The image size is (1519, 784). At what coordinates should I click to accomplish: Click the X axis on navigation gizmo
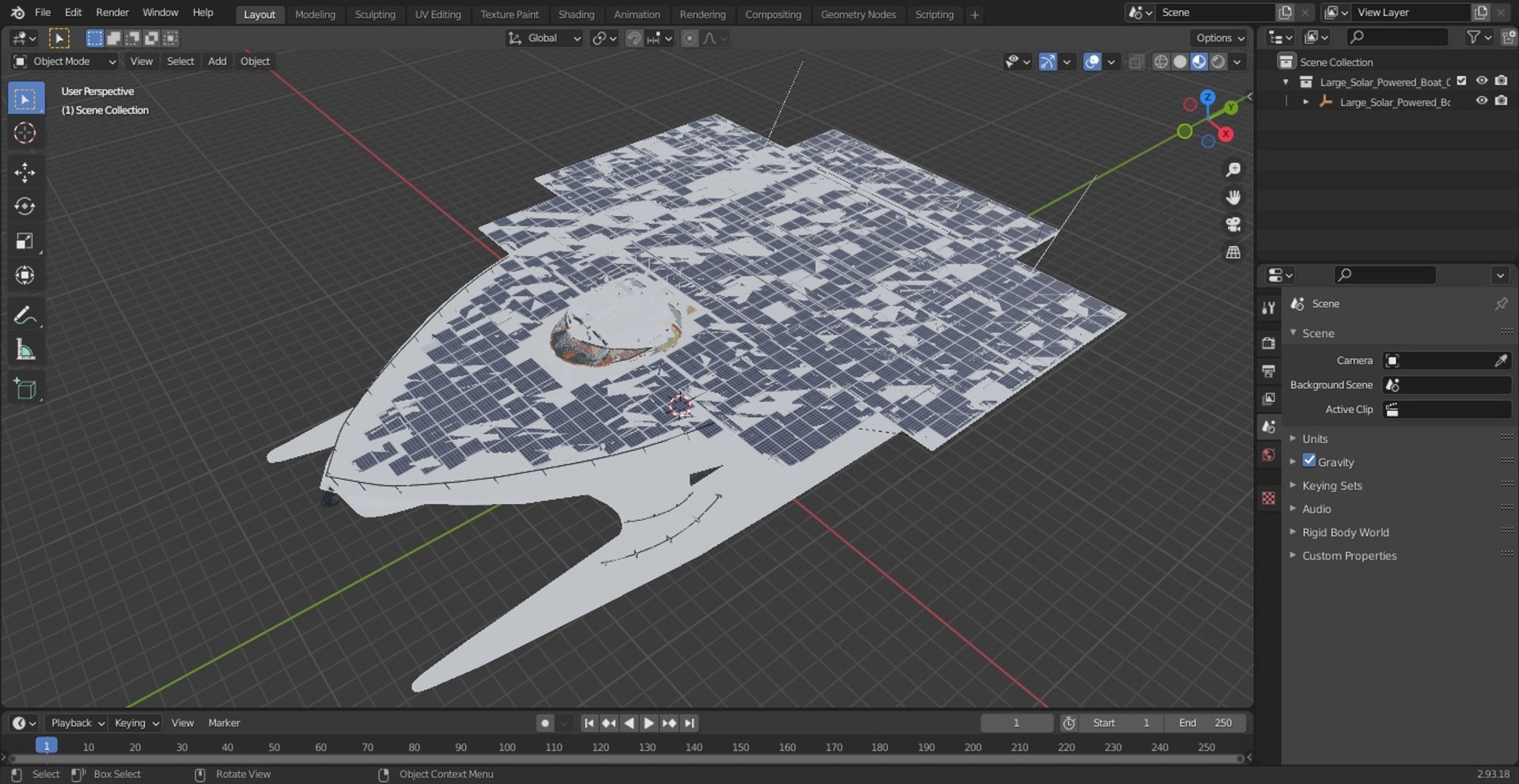pyautogui.click(x=1225, y=134)
